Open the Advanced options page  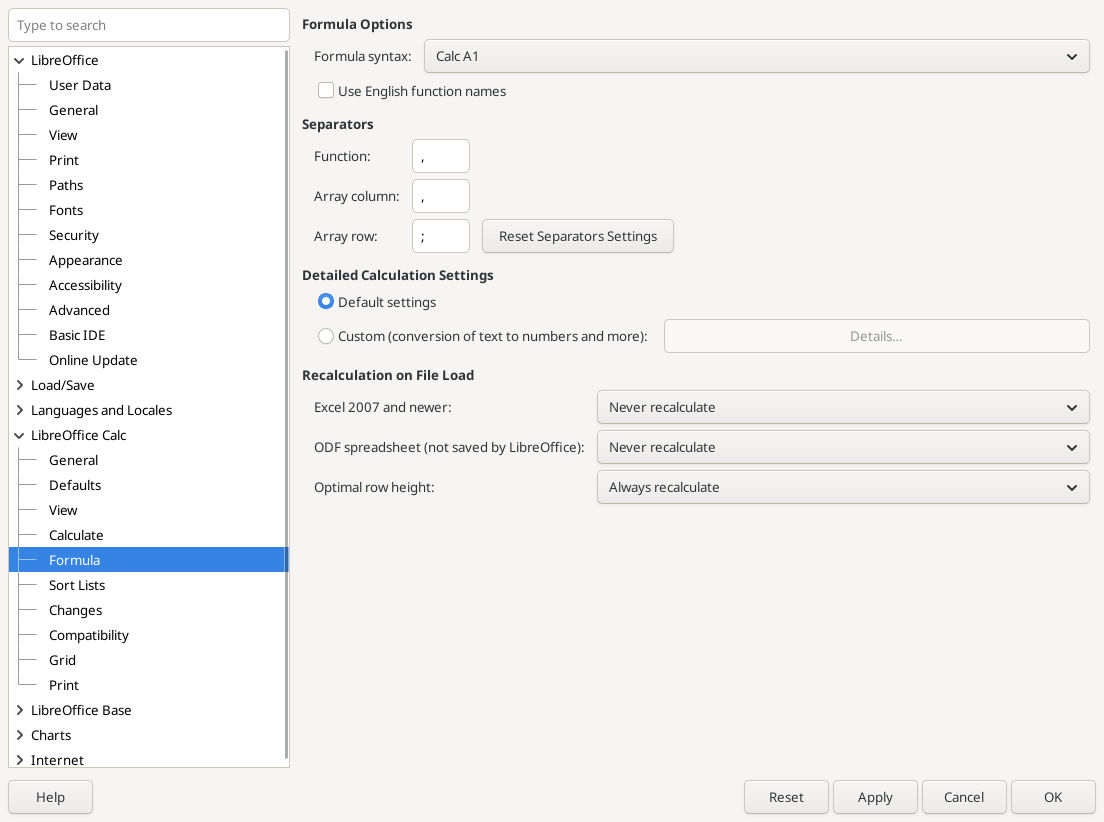click(x=79, y=311)
